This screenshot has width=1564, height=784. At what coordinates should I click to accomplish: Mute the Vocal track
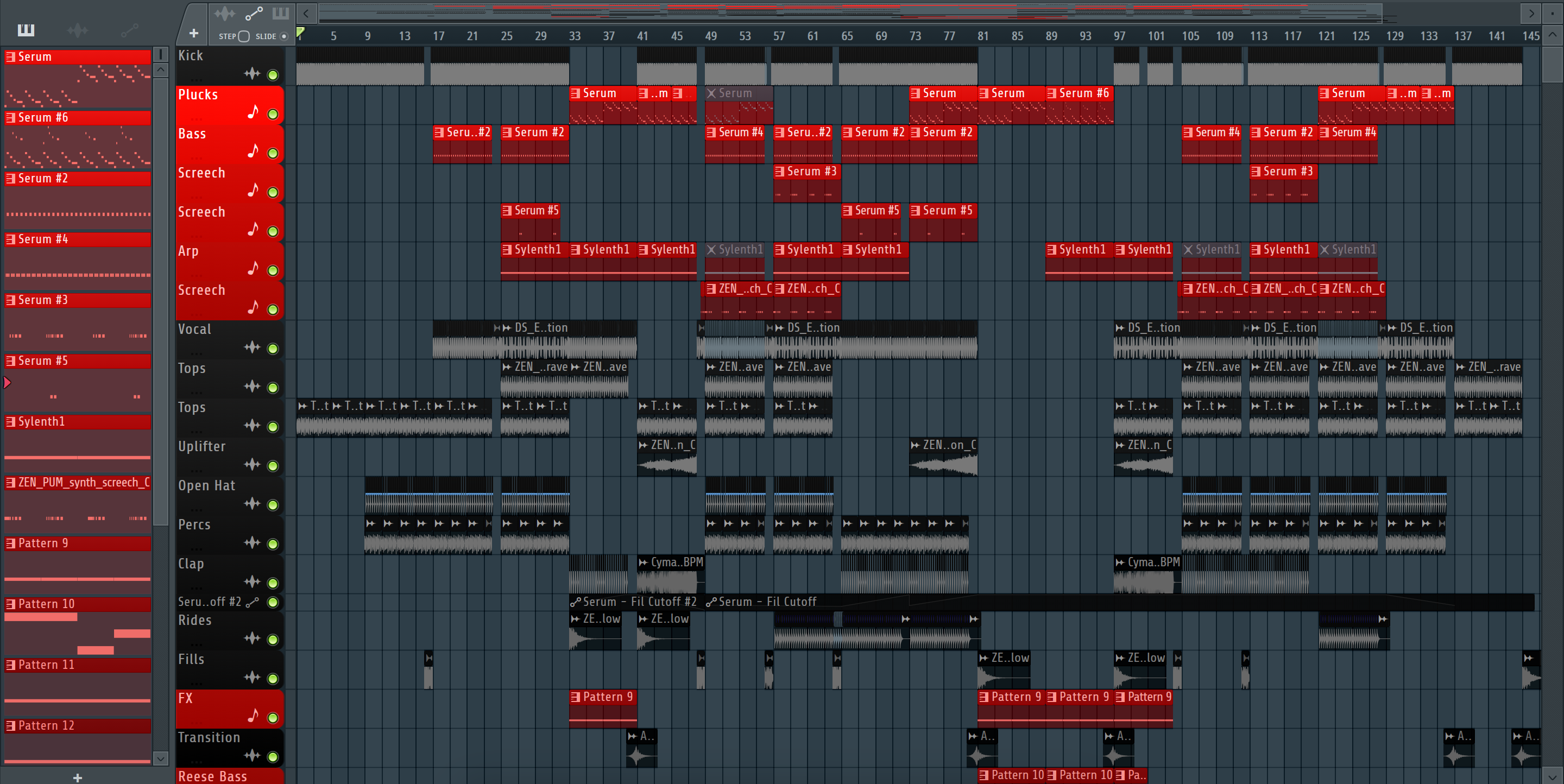[x=273, y=349]
